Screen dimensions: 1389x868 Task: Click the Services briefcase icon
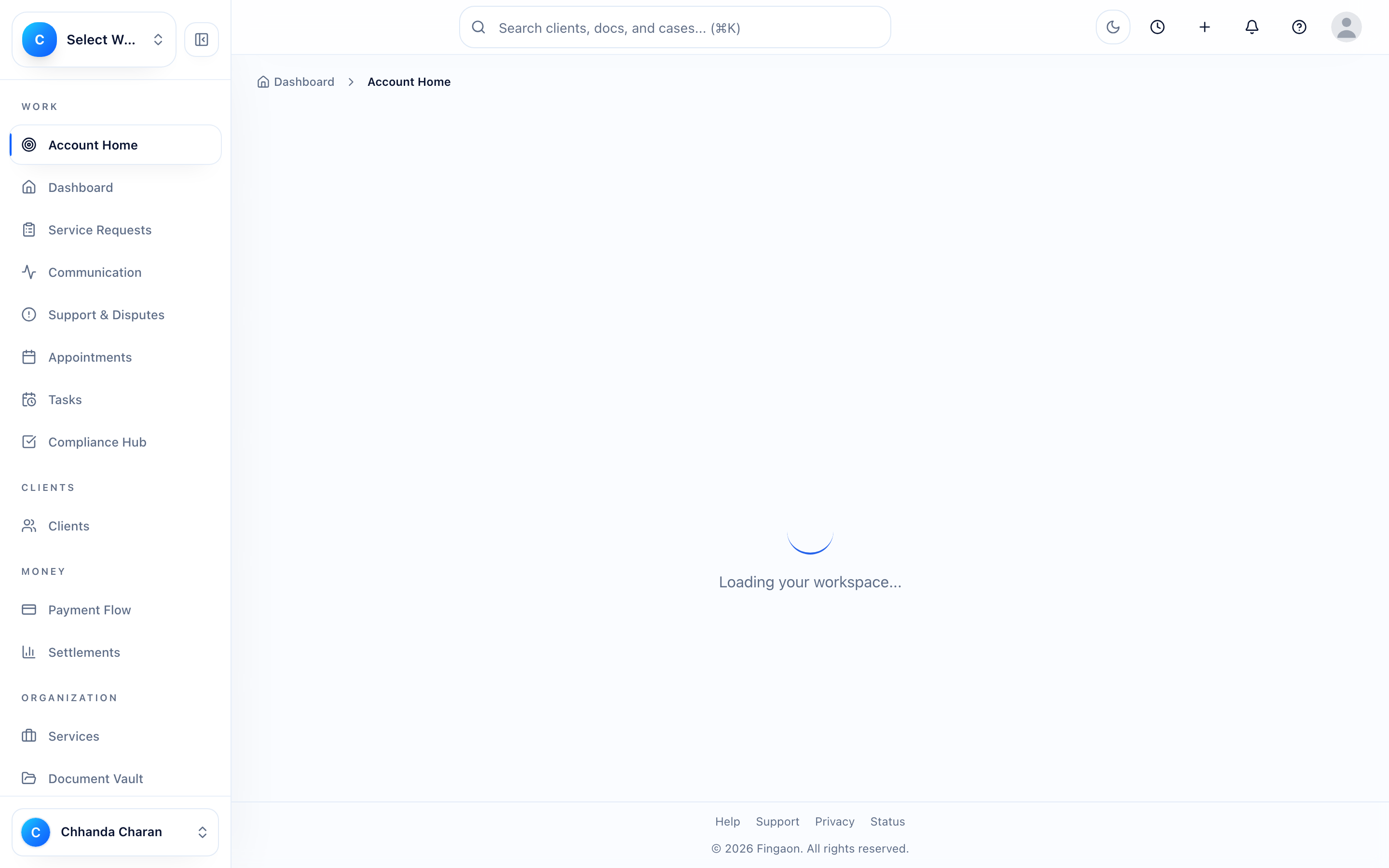pyautogui.click(x=29, y=736)
